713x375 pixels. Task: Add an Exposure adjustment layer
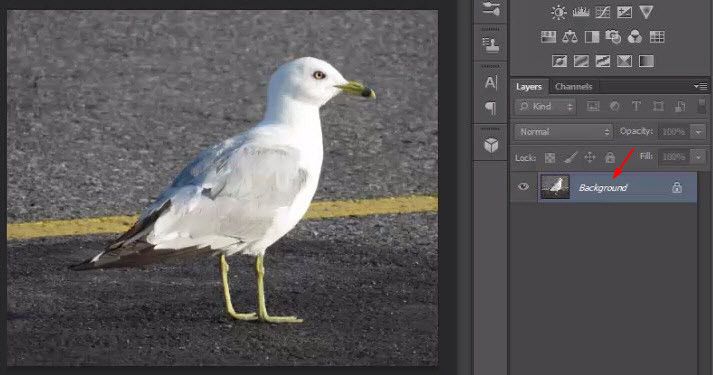pos(624,12)
